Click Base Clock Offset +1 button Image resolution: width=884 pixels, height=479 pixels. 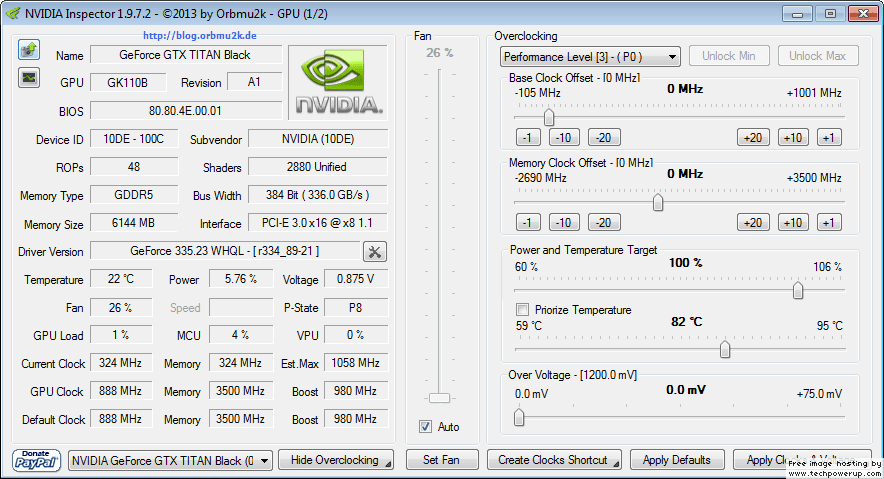pos(829,138)
